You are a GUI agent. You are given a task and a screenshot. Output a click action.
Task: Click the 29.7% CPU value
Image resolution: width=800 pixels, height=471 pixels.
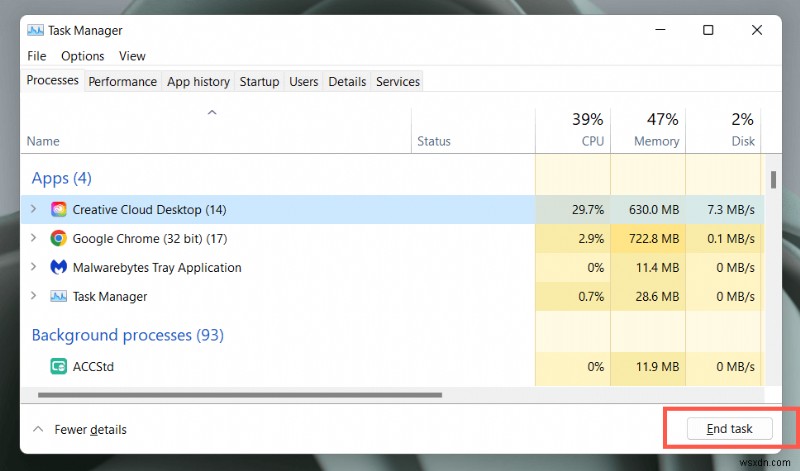pyautogui.click(x=588, y=210)
